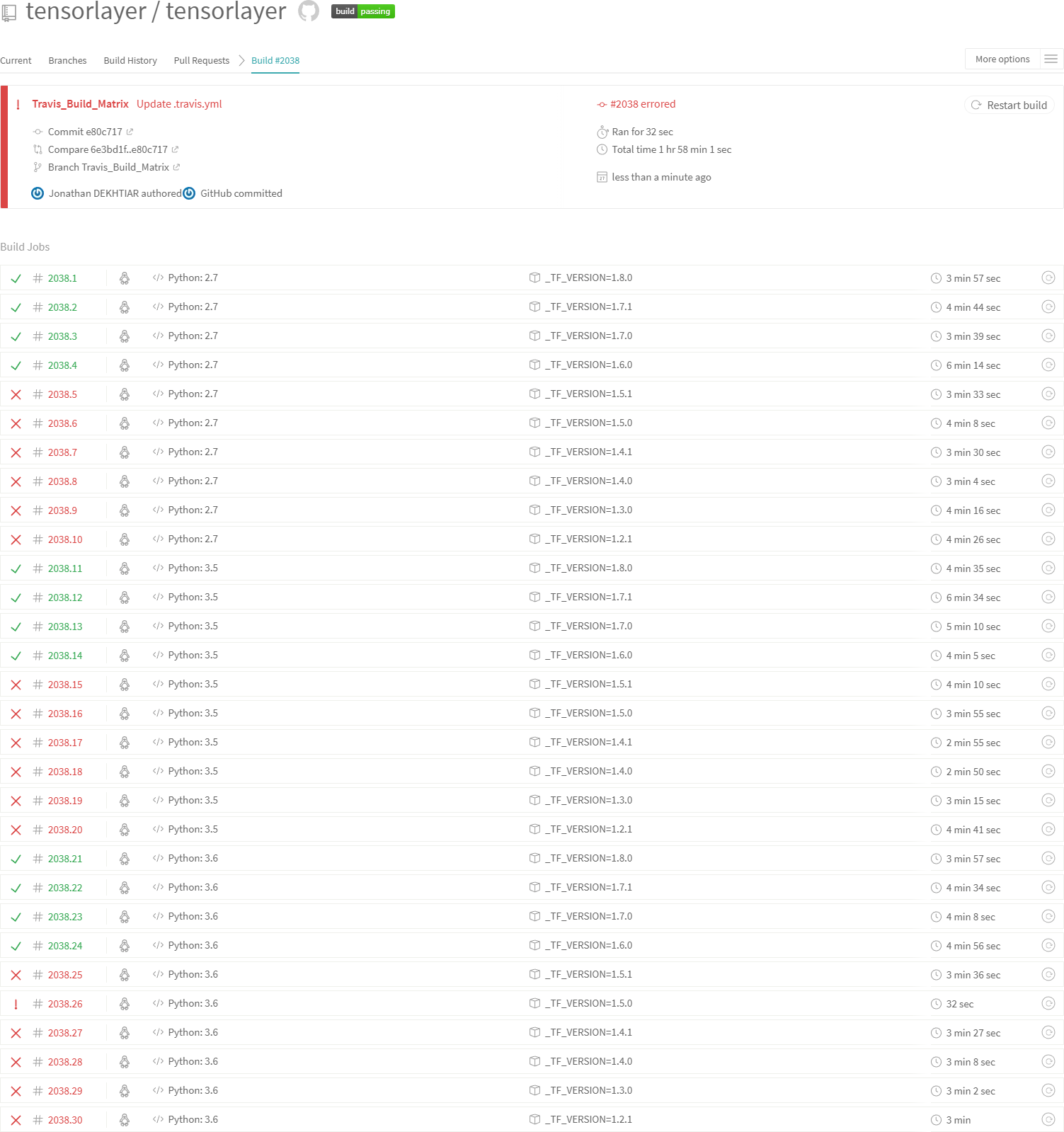Restart job 2038.30 using its restart icon
1064x1132 pixels.
1048,1120
